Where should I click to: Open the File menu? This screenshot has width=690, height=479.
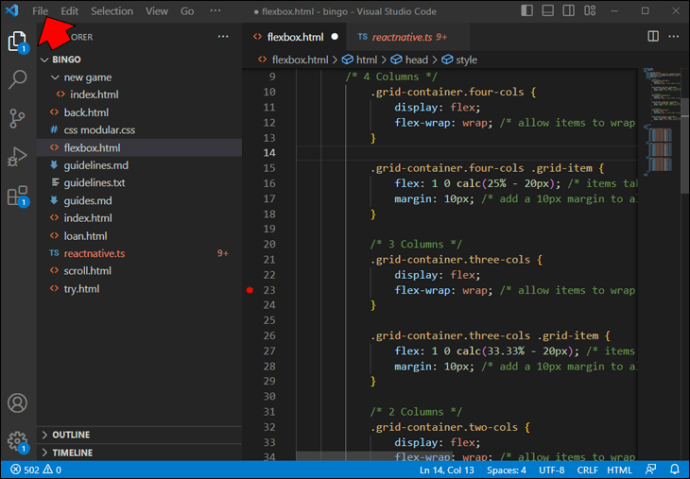[x=40, y=11]
